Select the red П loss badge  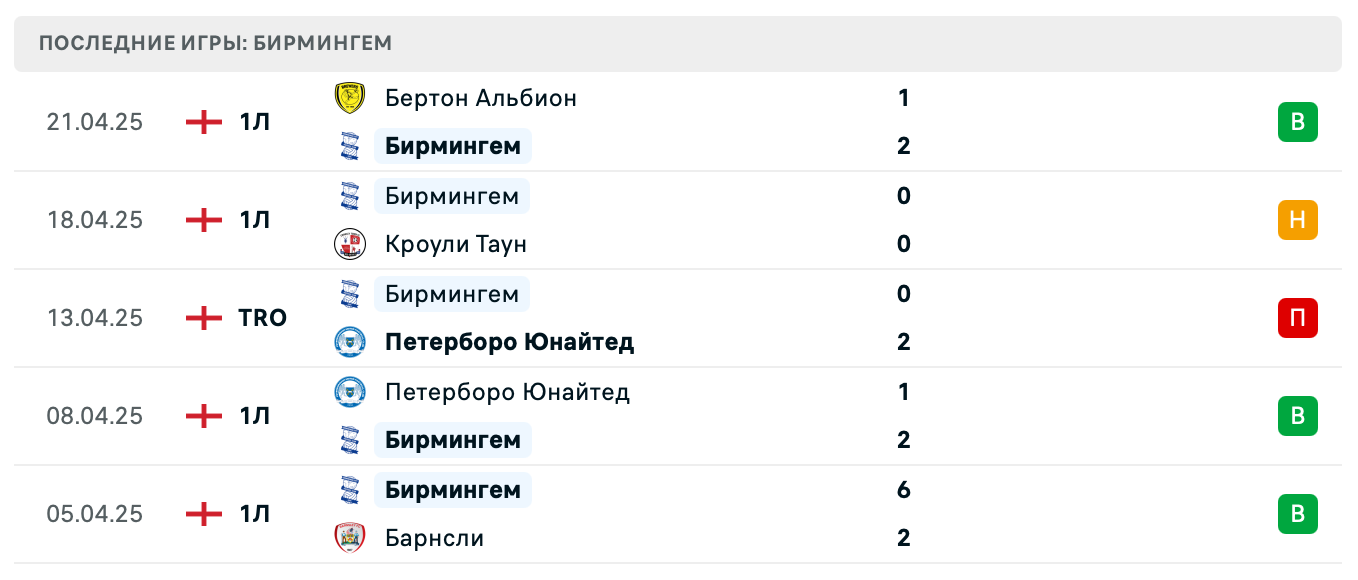[1297, 318]
